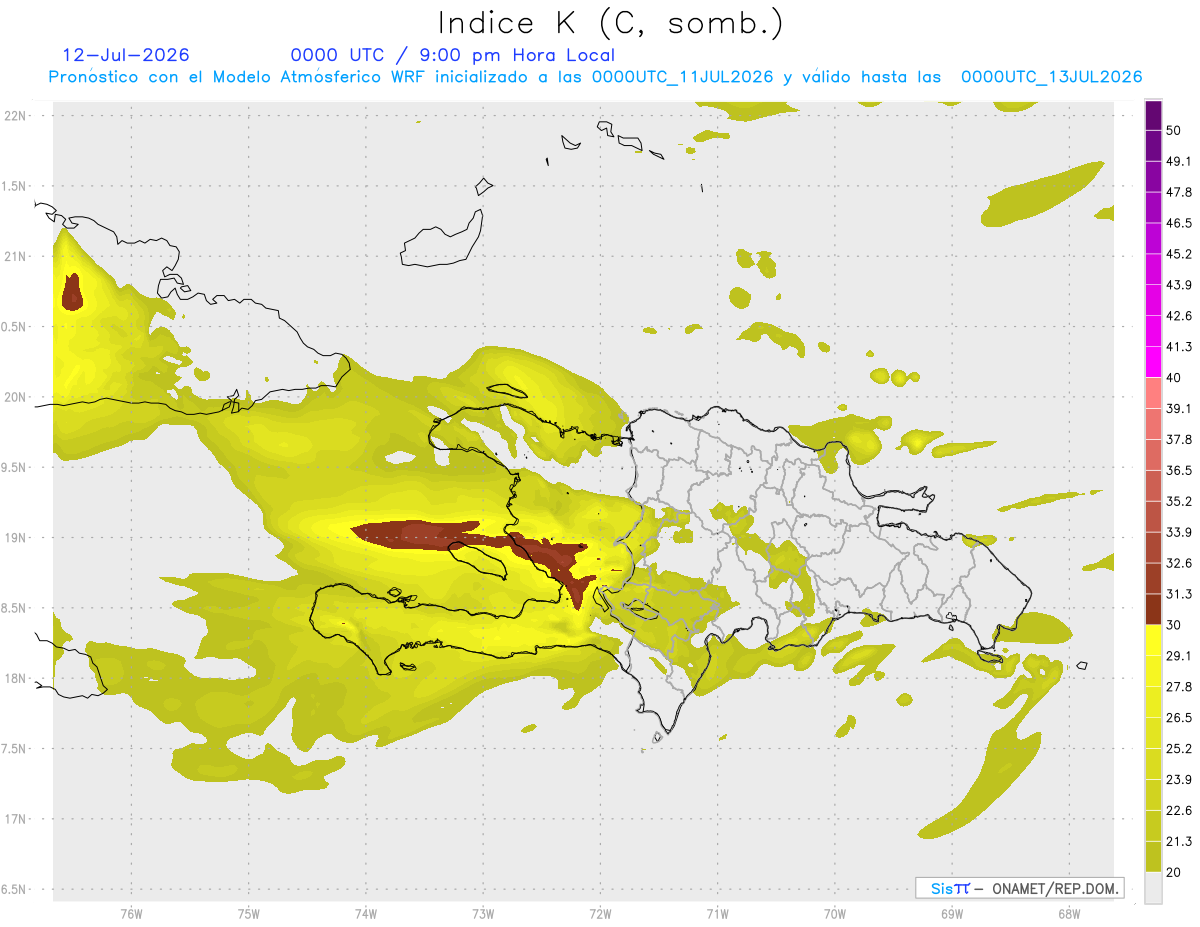Click the '22.6' colorbar value
This screenshot has height=927, width=1200.
1180,811
